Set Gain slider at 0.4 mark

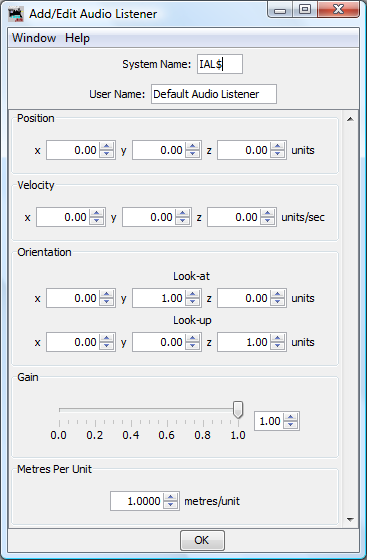click(x=131, y=410)
